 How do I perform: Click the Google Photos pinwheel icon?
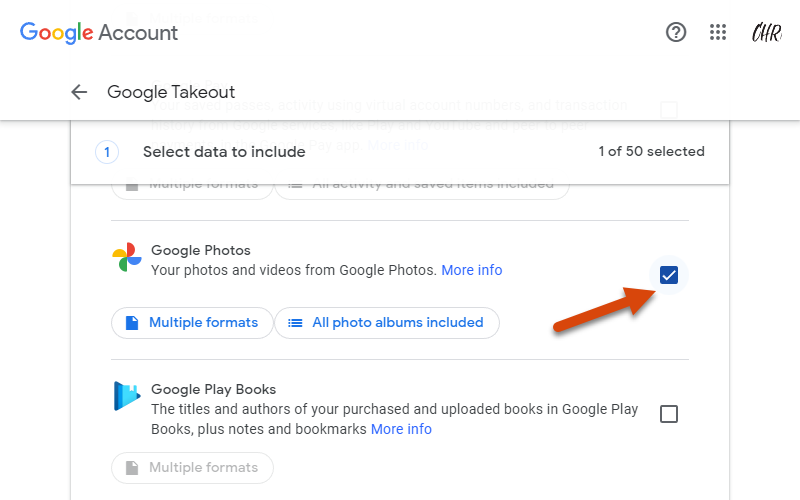127,257
